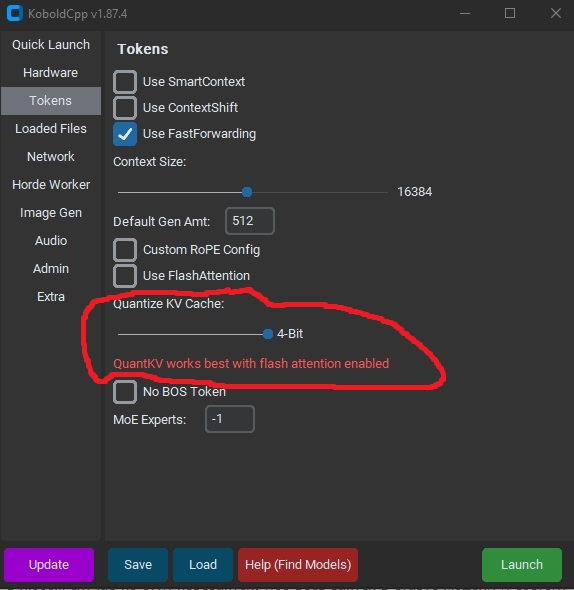Open the Quick Launch tab
Screen dimensions: 574x590
tap(51, 45)
